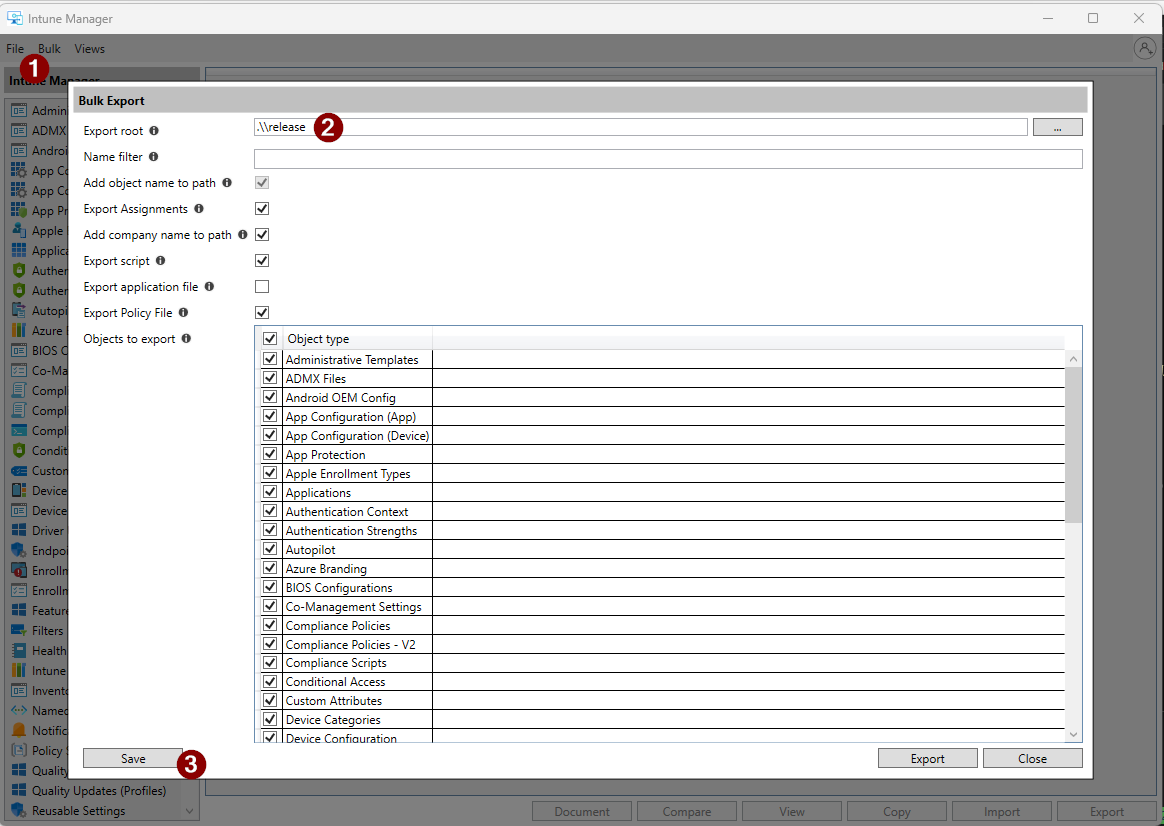1164x826 pixels.
Task: Click the Import button in main window
Action: pyautogui.click(x=1001, y=812)
